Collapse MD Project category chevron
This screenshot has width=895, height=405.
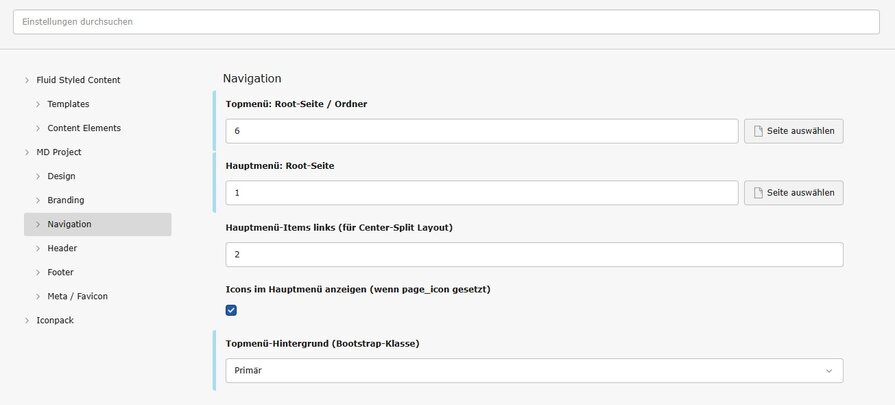point(27,152)
